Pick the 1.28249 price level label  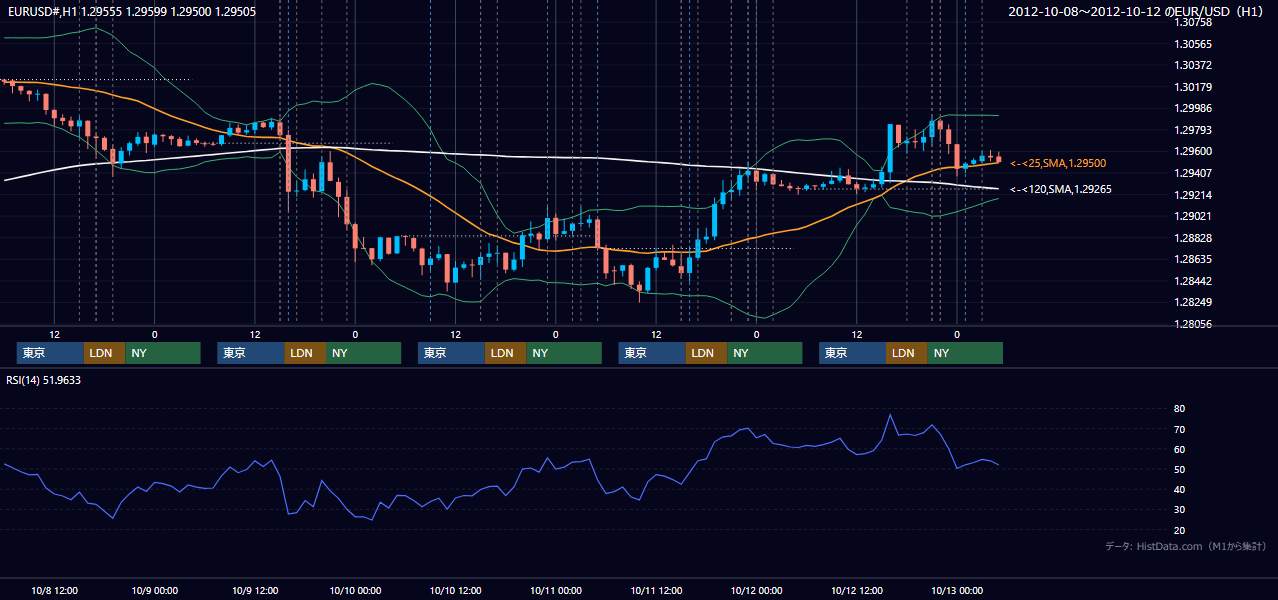pos(1193,302)
